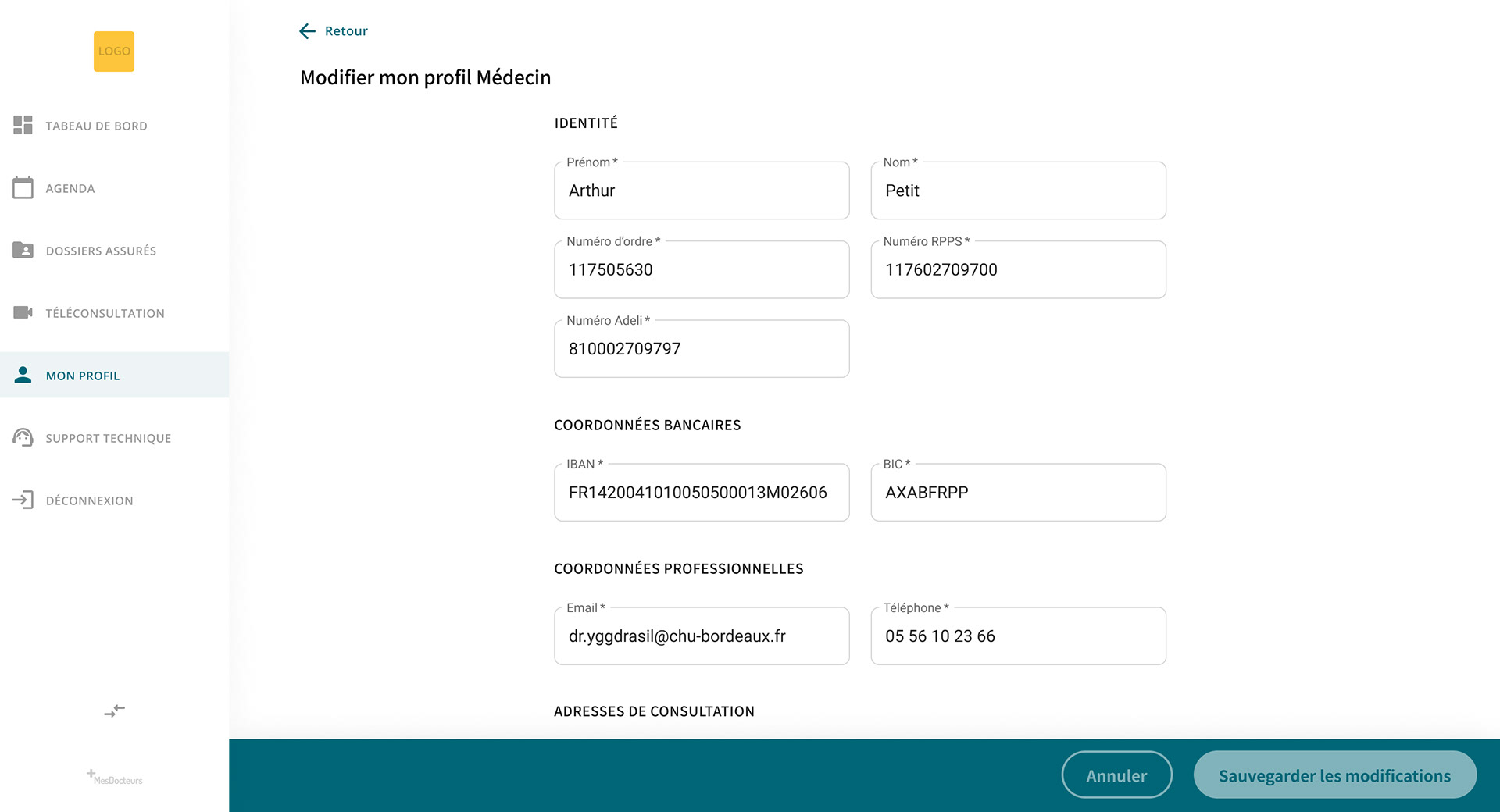Screen dimensions: 1500x812
Task: Click the Déconnexion exit icon
Action: (23, 500)
